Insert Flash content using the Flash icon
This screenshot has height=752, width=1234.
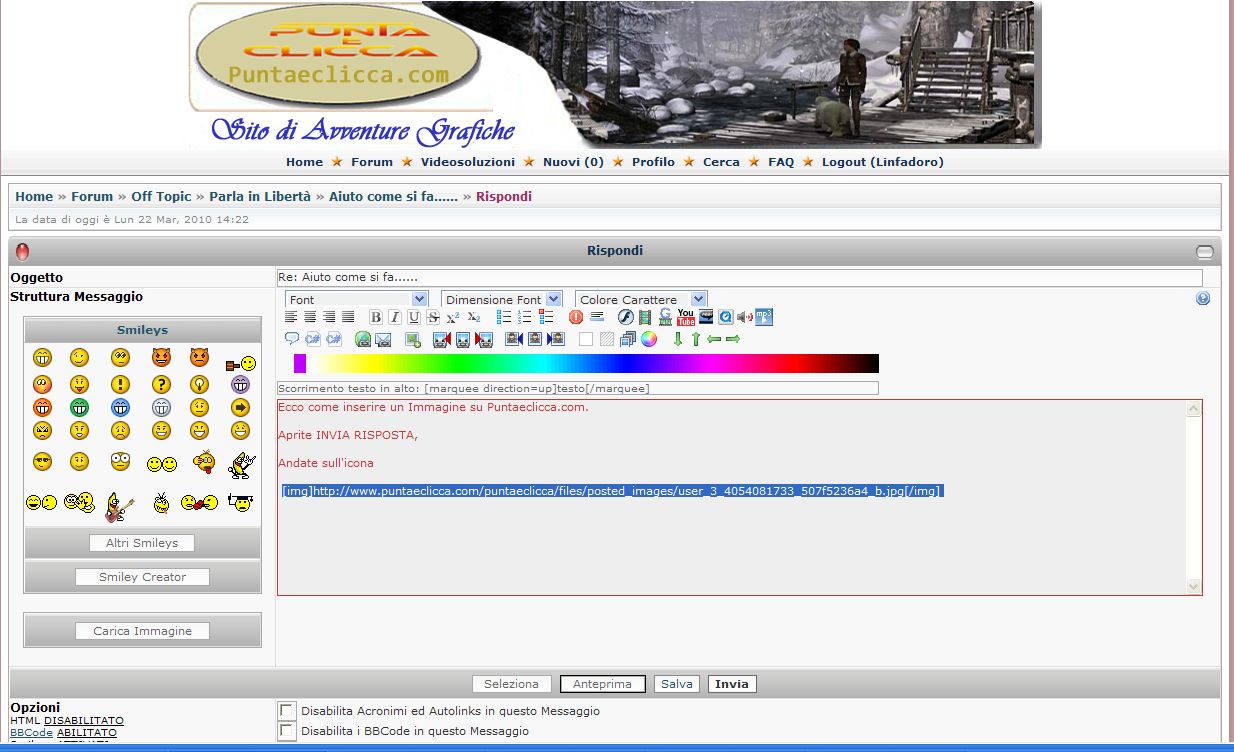coord(625,317)
